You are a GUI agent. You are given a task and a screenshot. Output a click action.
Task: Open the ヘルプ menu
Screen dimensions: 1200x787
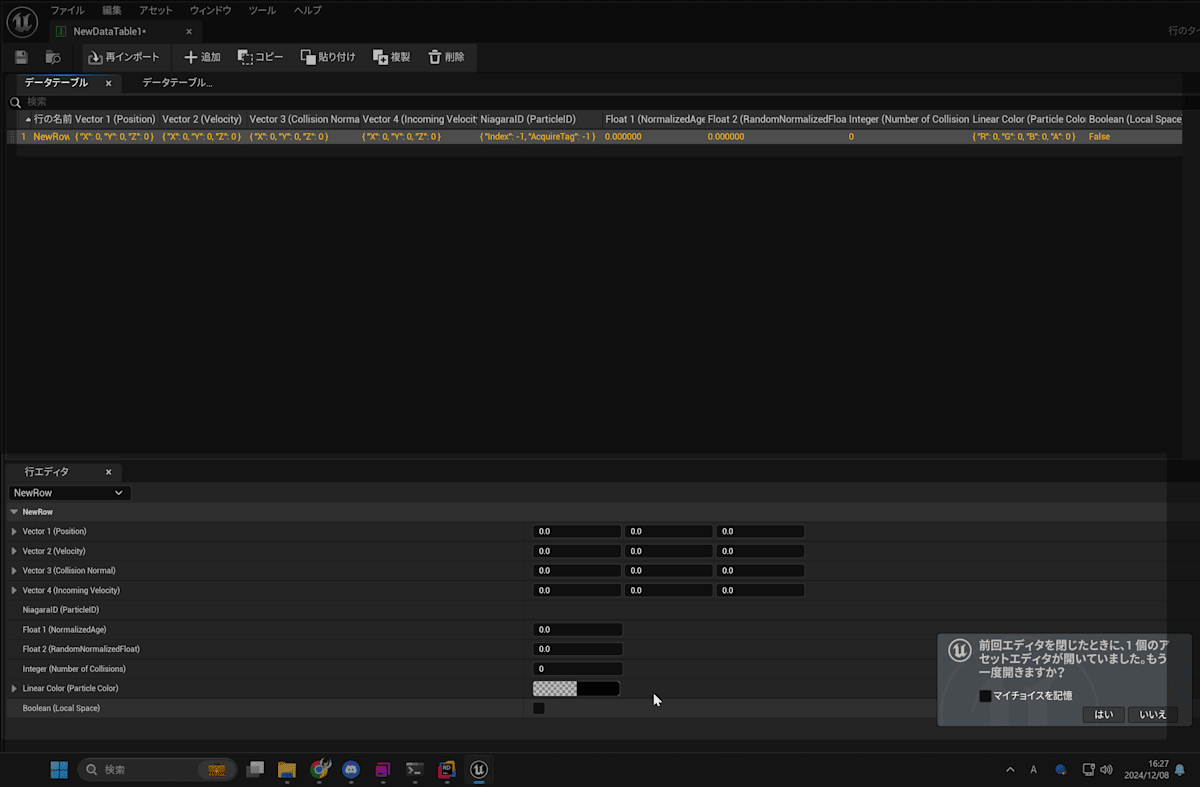point(307,9)
